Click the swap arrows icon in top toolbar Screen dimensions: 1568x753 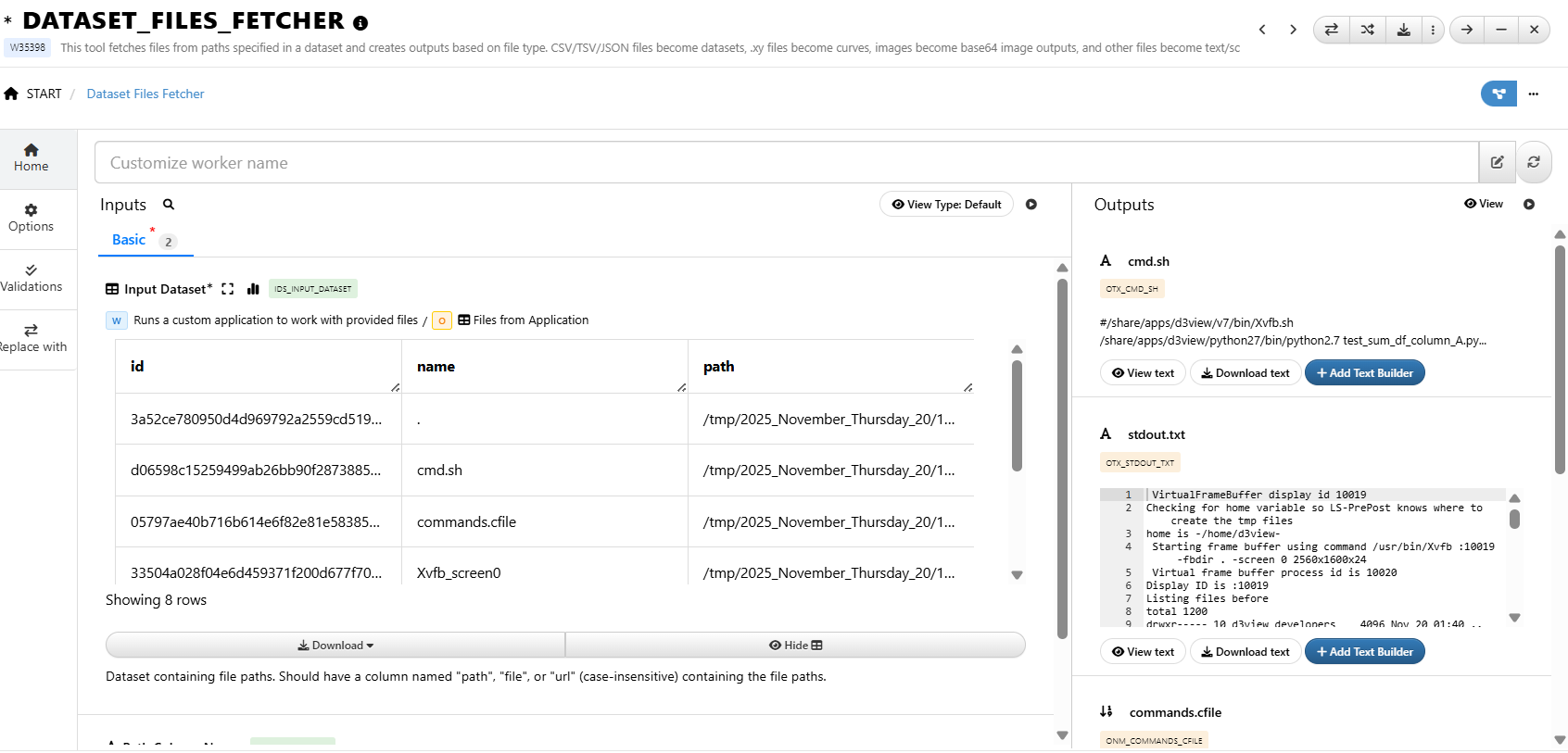pyautogui.click(x=1331, y=30)
